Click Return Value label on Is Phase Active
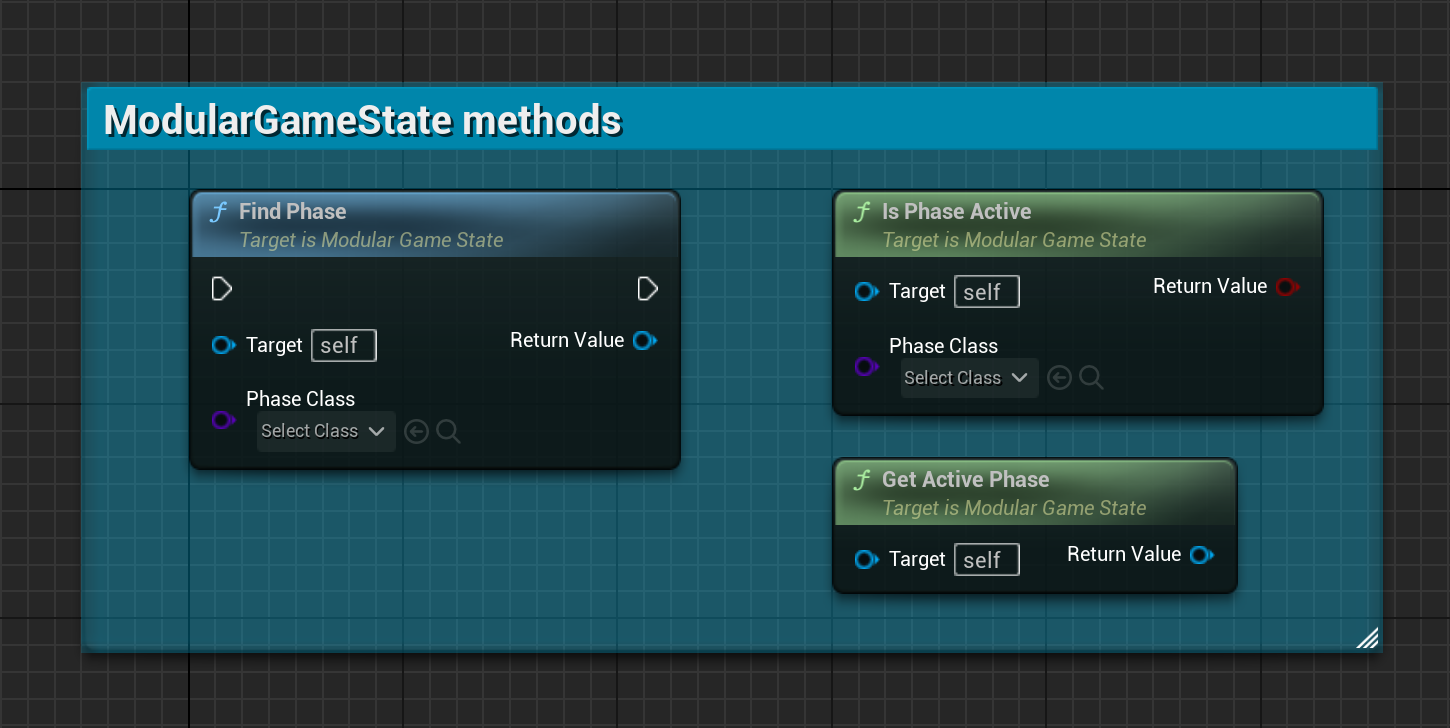Image resolution: width=1450 pixels, height=728 pixels. tap(1210, 286)
